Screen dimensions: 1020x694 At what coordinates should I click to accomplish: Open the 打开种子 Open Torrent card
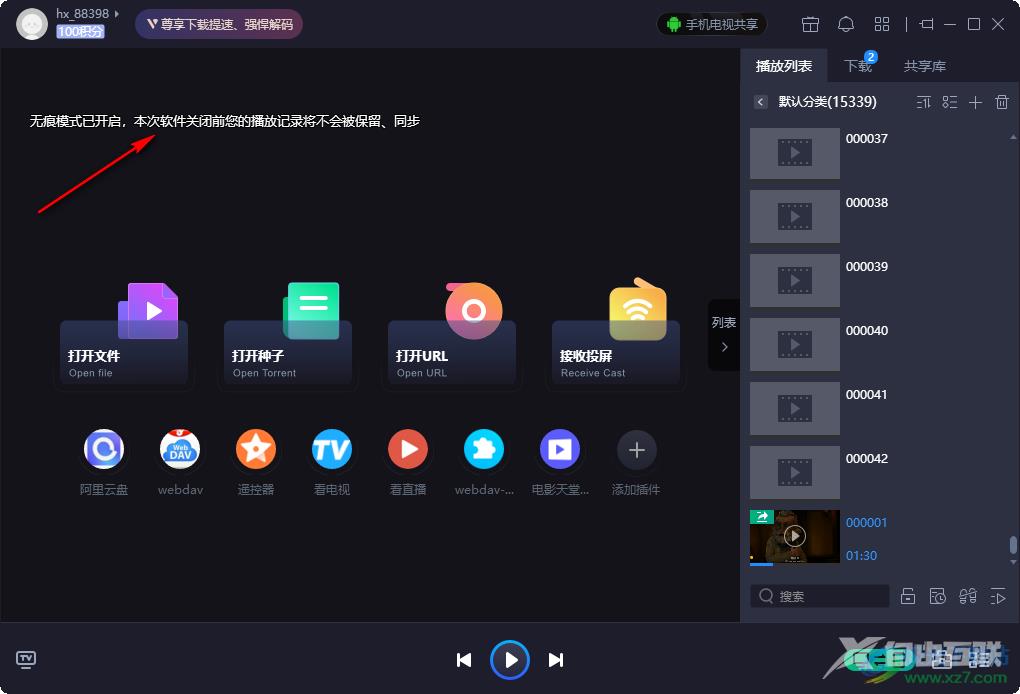pyautogui.click(x=288, y=337)
